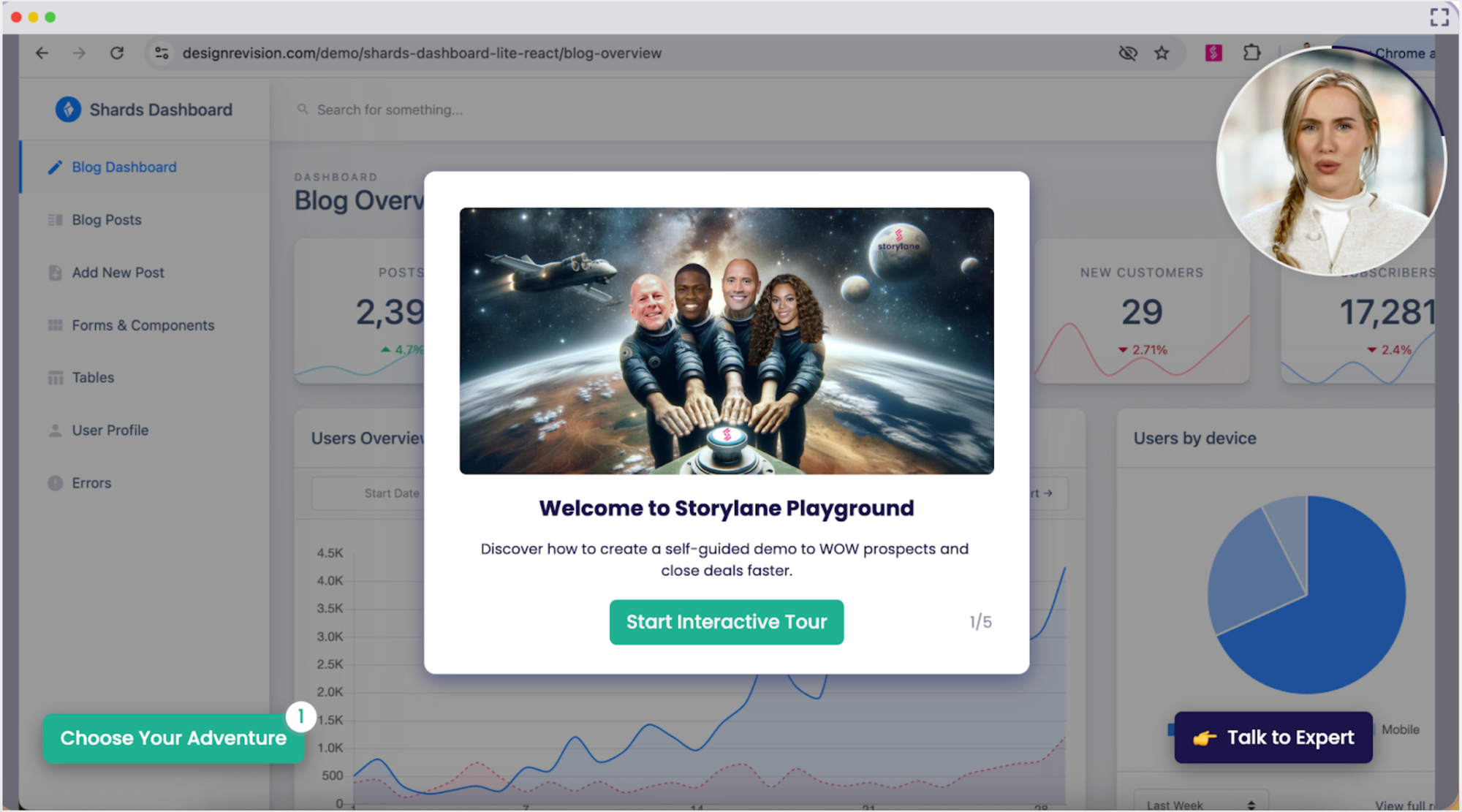Screen dimensions: 1462x812
Task: Open Forms & Components in the sidebar
Action: (145, 325)
